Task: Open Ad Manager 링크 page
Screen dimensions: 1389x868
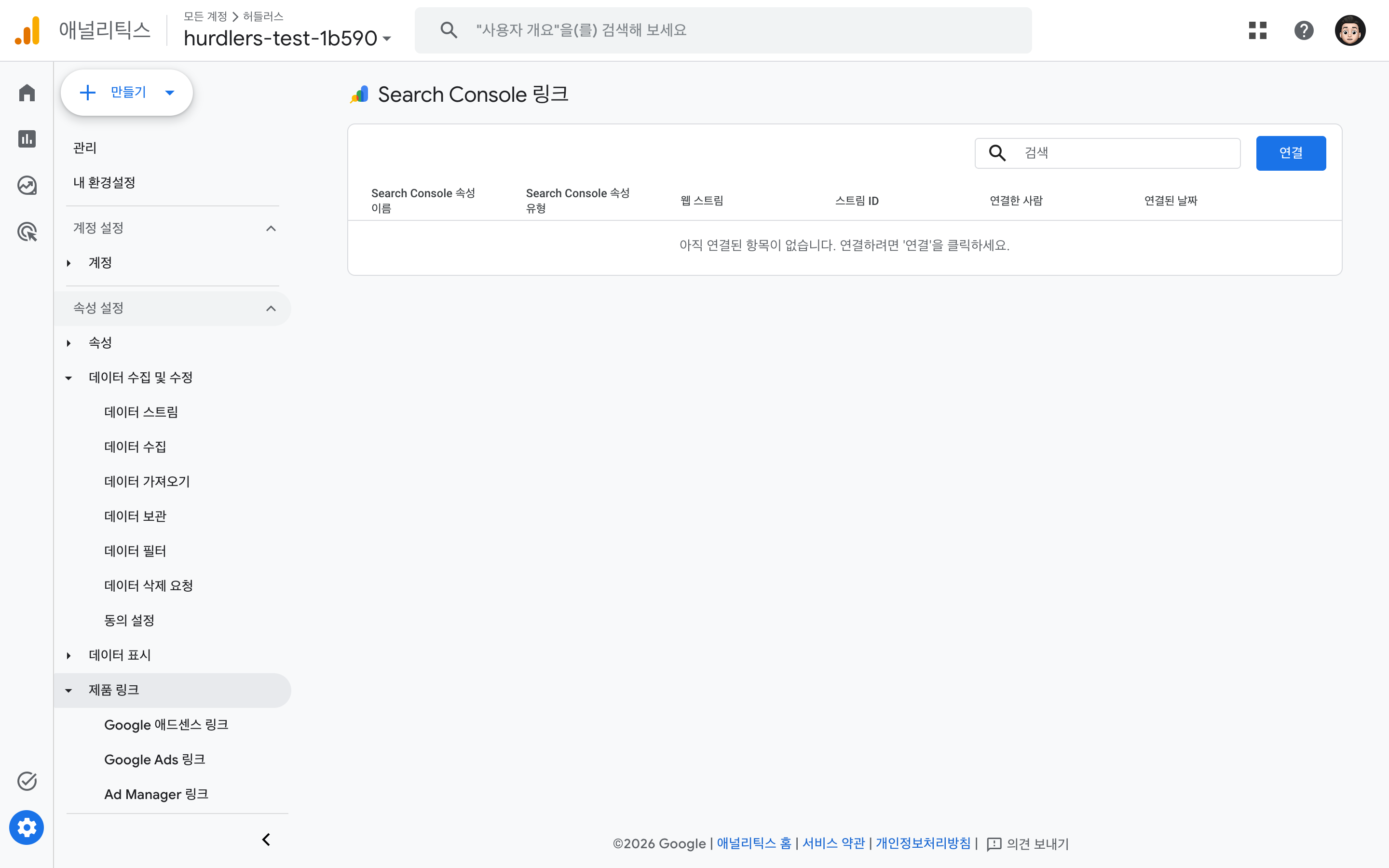Action: [156, 794]
